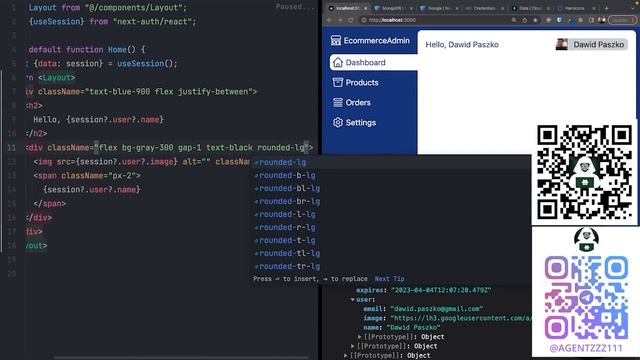Screen dimensions: 640x360
Task: Choose rounded-b-lg autocomplete suggestion
Action: coord(391,175)
